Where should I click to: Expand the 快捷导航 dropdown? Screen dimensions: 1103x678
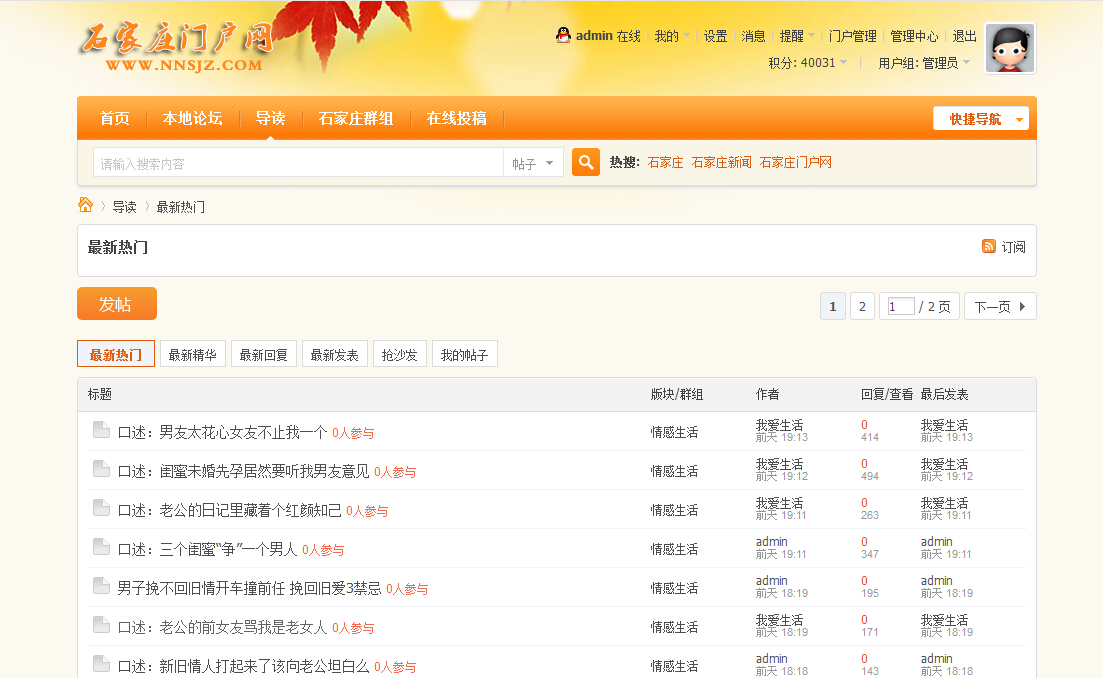981,117
